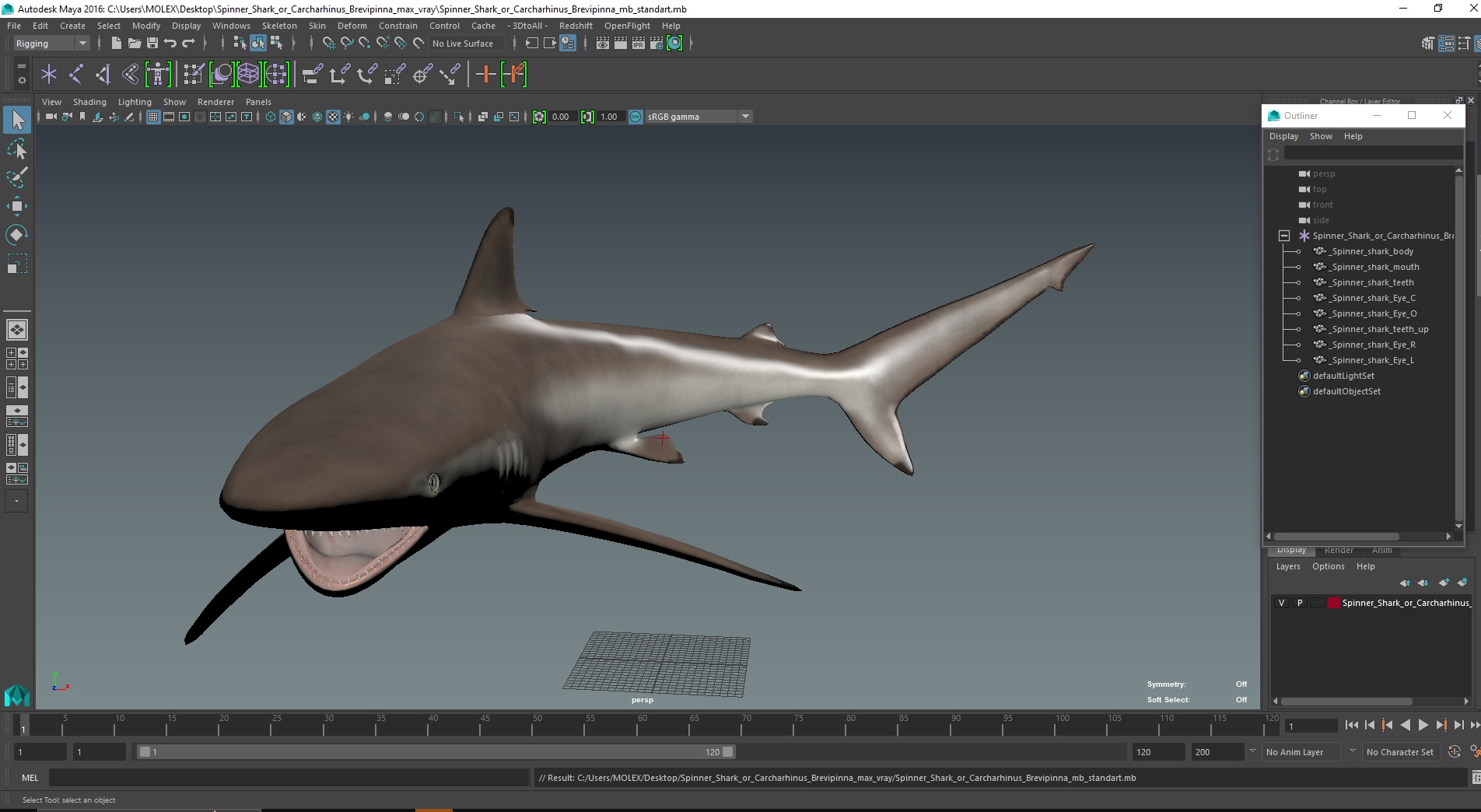
Task: Toggle layer visibility V box
Action: 1281,603
